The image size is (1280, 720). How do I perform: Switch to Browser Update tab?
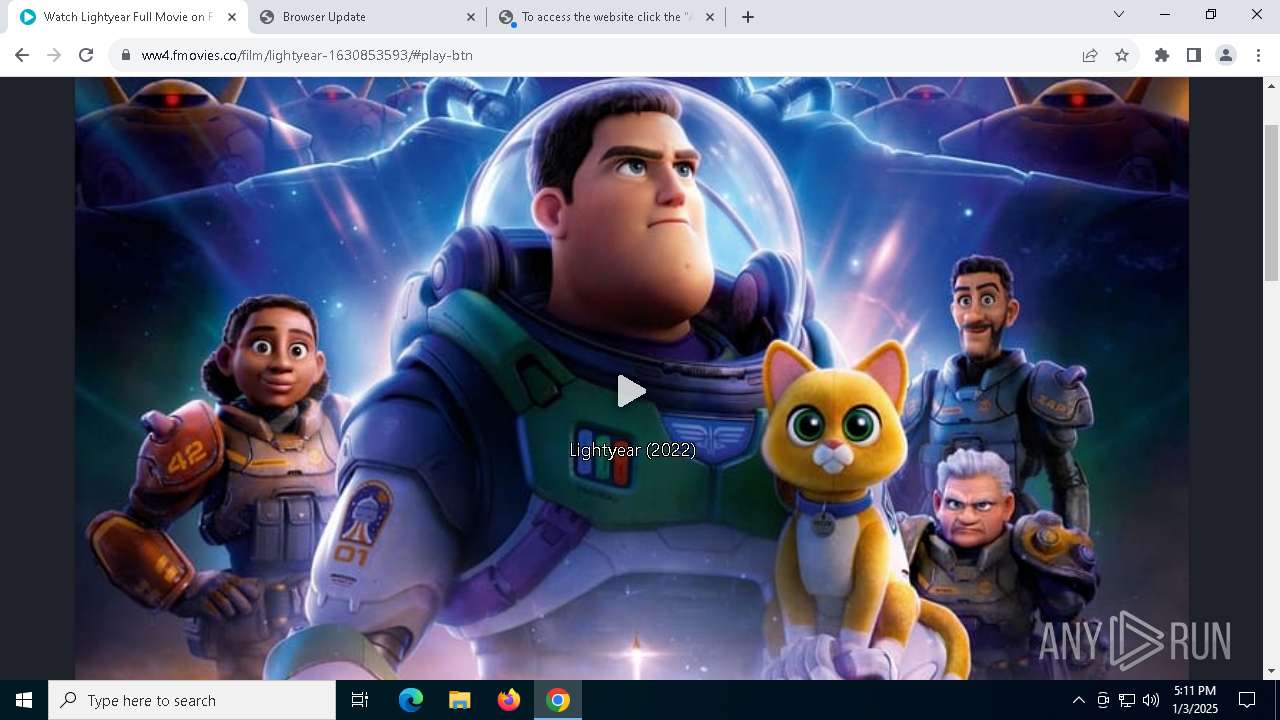[367, 17]
